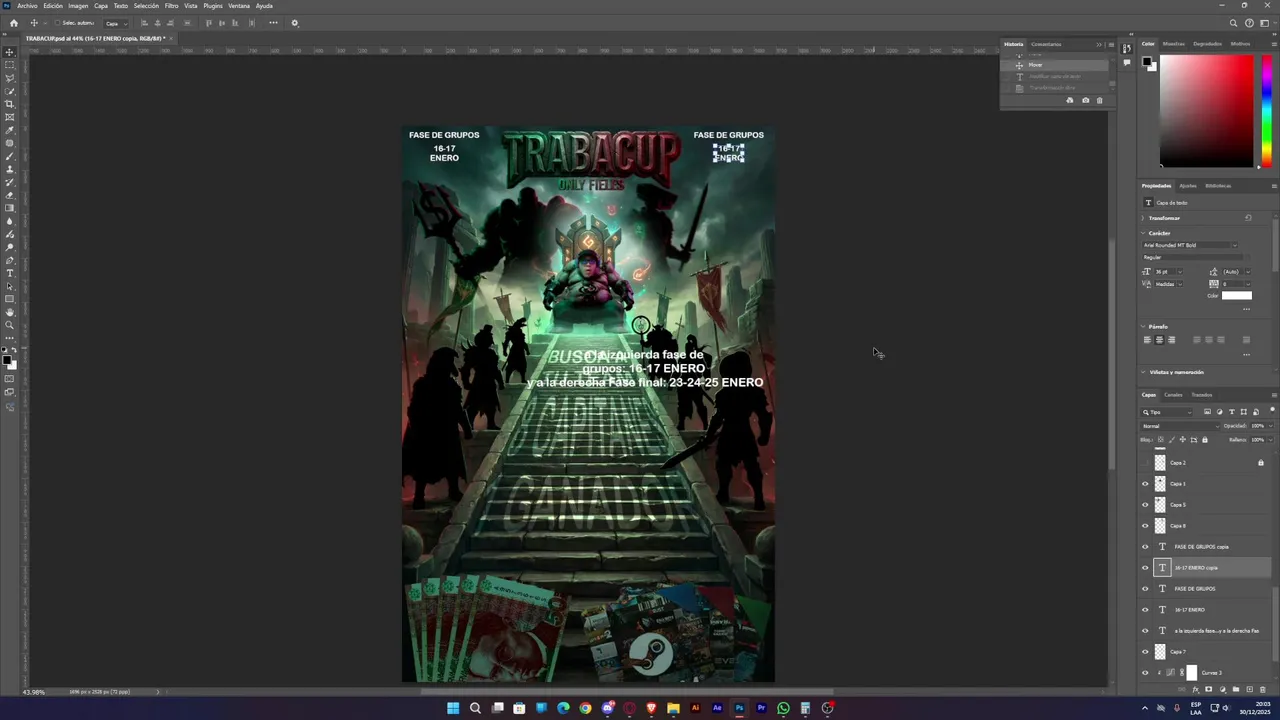This screenshot has width=1280, height=720.
Task: Select the Clone Stamp tool
Action: point(10,169)
